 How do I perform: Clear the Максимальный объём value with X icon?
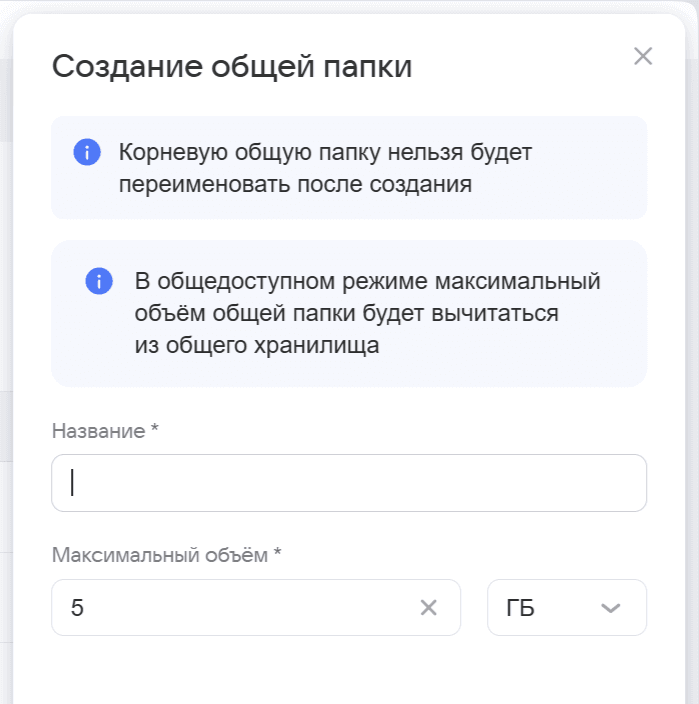[428, 607]
